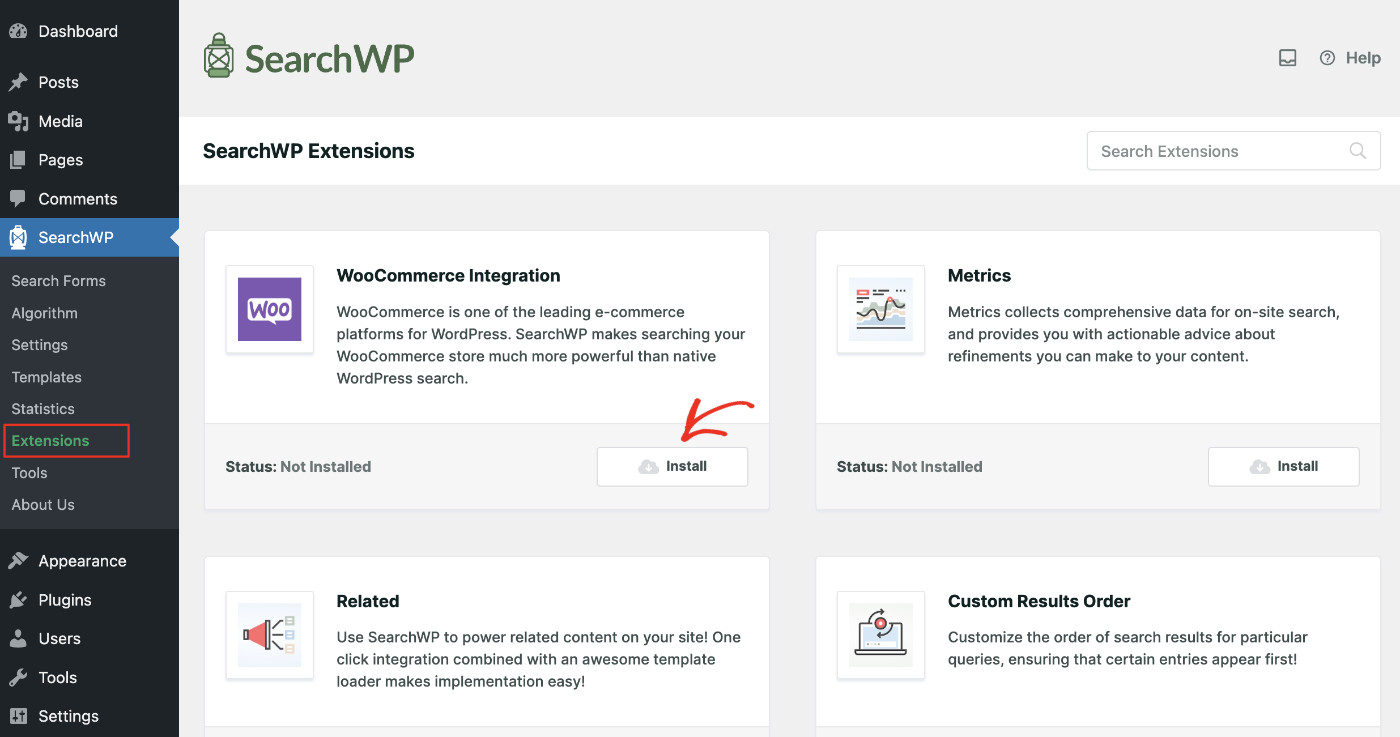Expand the Settings menu at sidebar bottom
This screenshot has width=1400, height=737.
click(66, 716)
